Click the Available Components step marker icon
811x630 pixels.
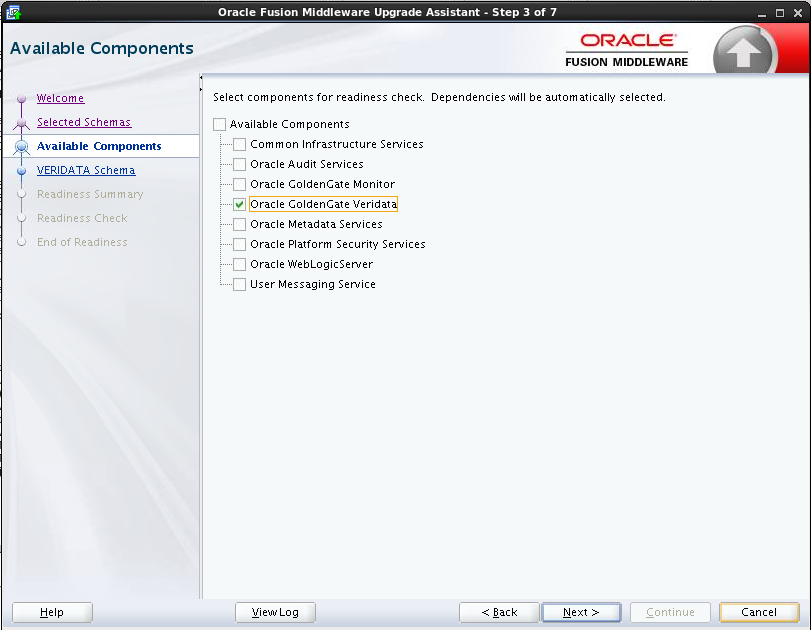coord(21,147)
